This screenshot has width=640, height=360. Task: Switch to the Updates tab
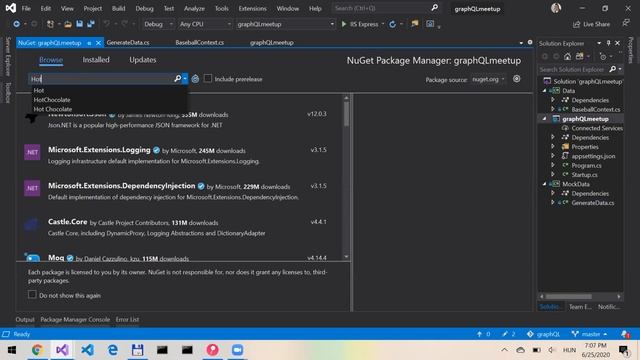[142, 60]
